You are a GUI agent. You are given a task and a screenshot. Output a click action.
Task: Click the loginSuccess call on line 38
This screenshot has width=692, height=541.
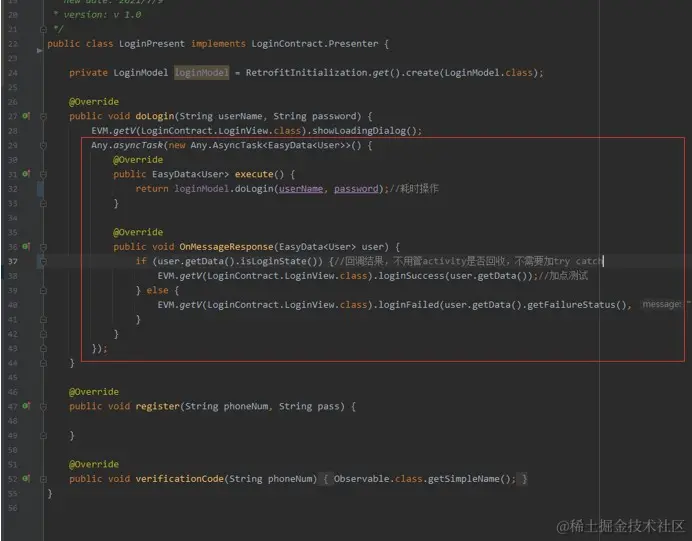[414, 276]
